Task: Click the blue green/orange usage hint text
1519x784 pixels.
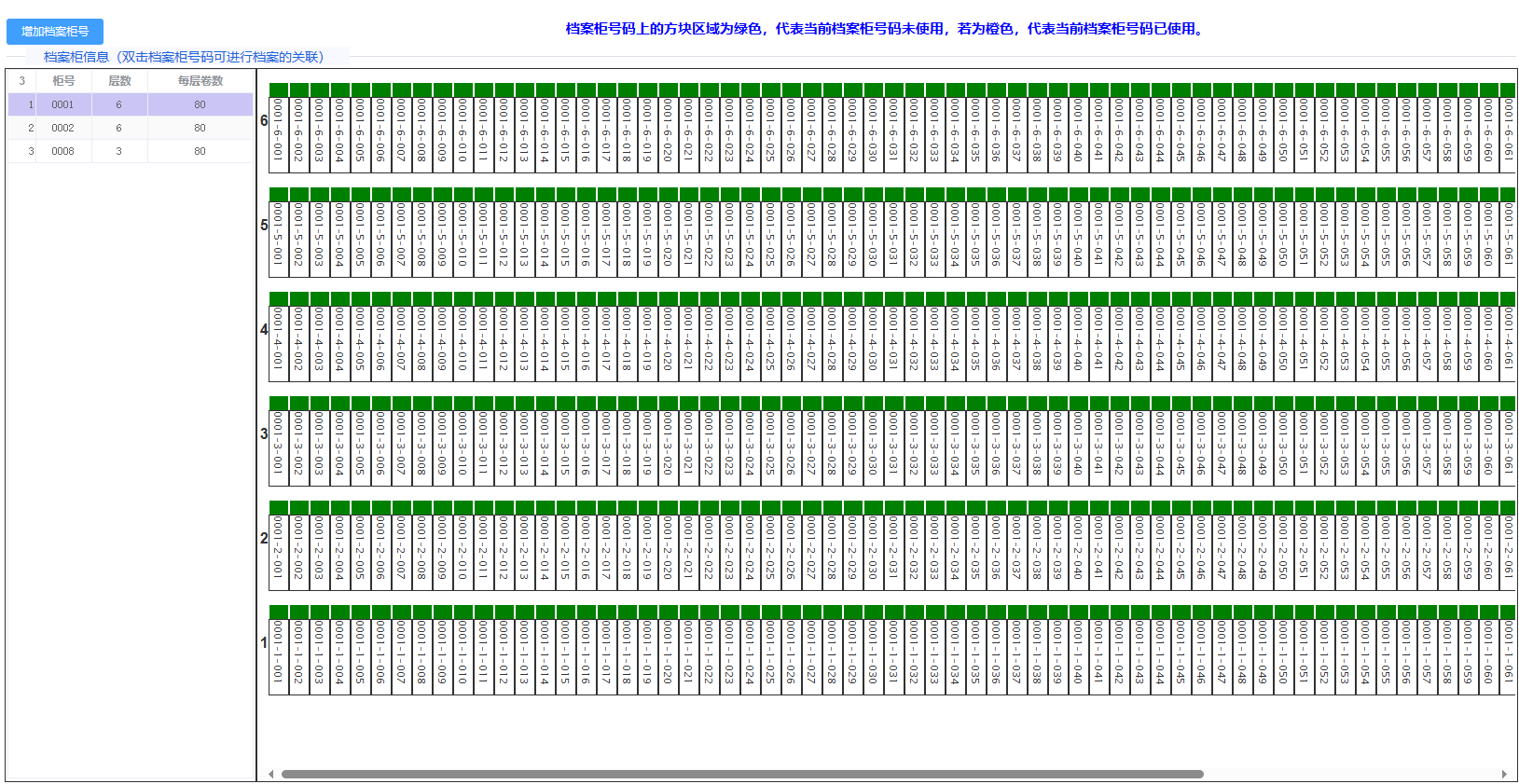Action: click(x=887, y=29)
